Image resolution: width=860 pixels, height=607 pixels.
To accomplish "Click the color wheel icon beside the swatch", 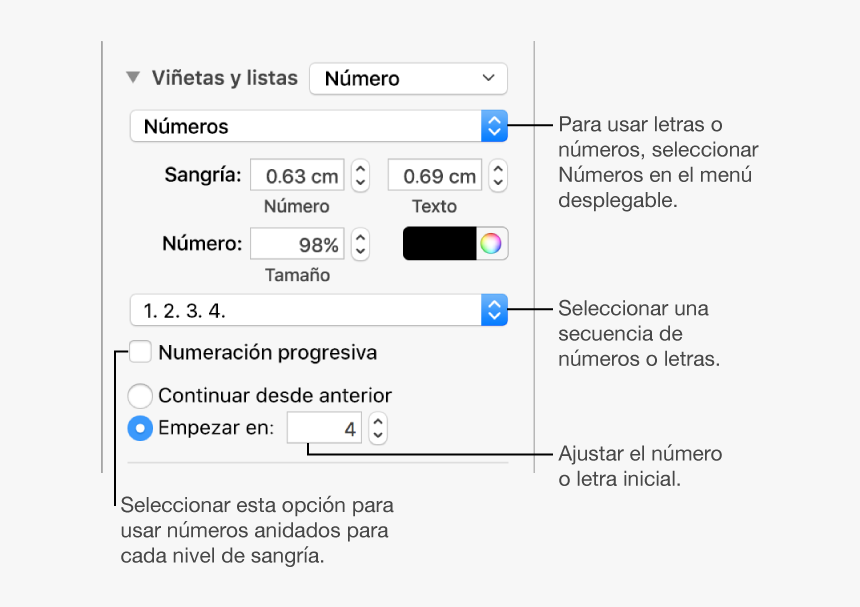I will coord(491,243).
